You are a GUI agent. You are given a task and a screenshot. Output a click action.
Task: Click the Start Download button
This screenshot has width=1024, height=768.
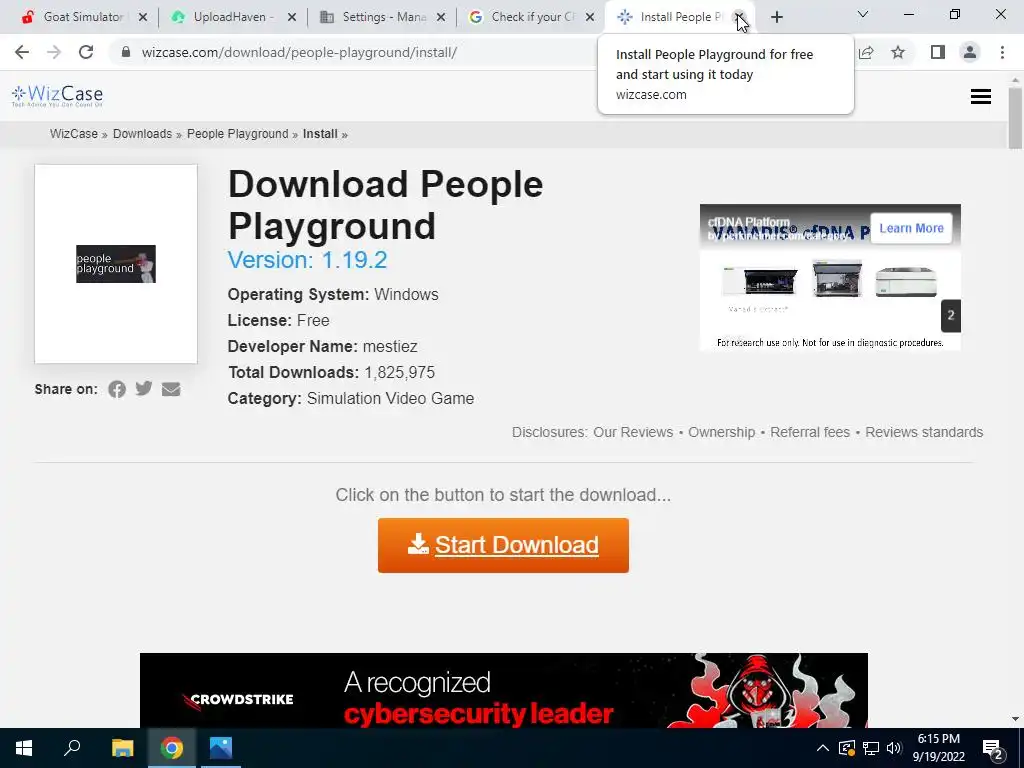[503, 545]
